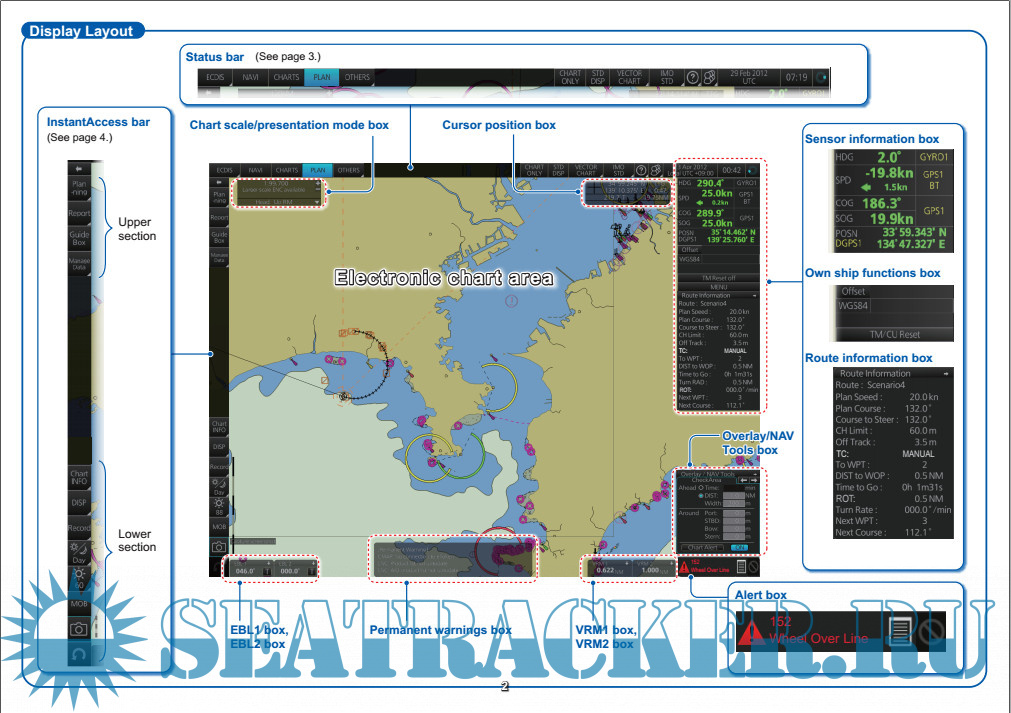Click the undo icon at InstantAccess bar bottom
This screenshot has height=713, width=1011.
78,655
